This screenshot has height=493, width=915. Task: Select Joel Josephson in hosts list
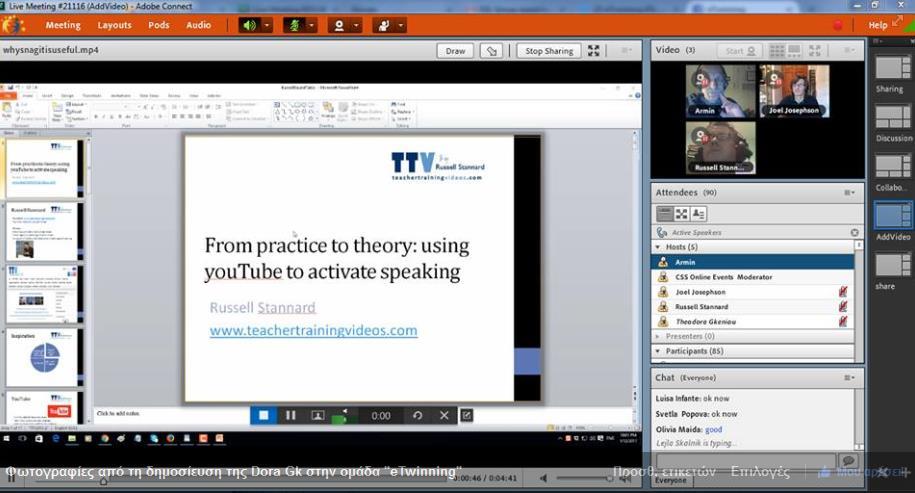pyautogui.click(x=753, y=292)
